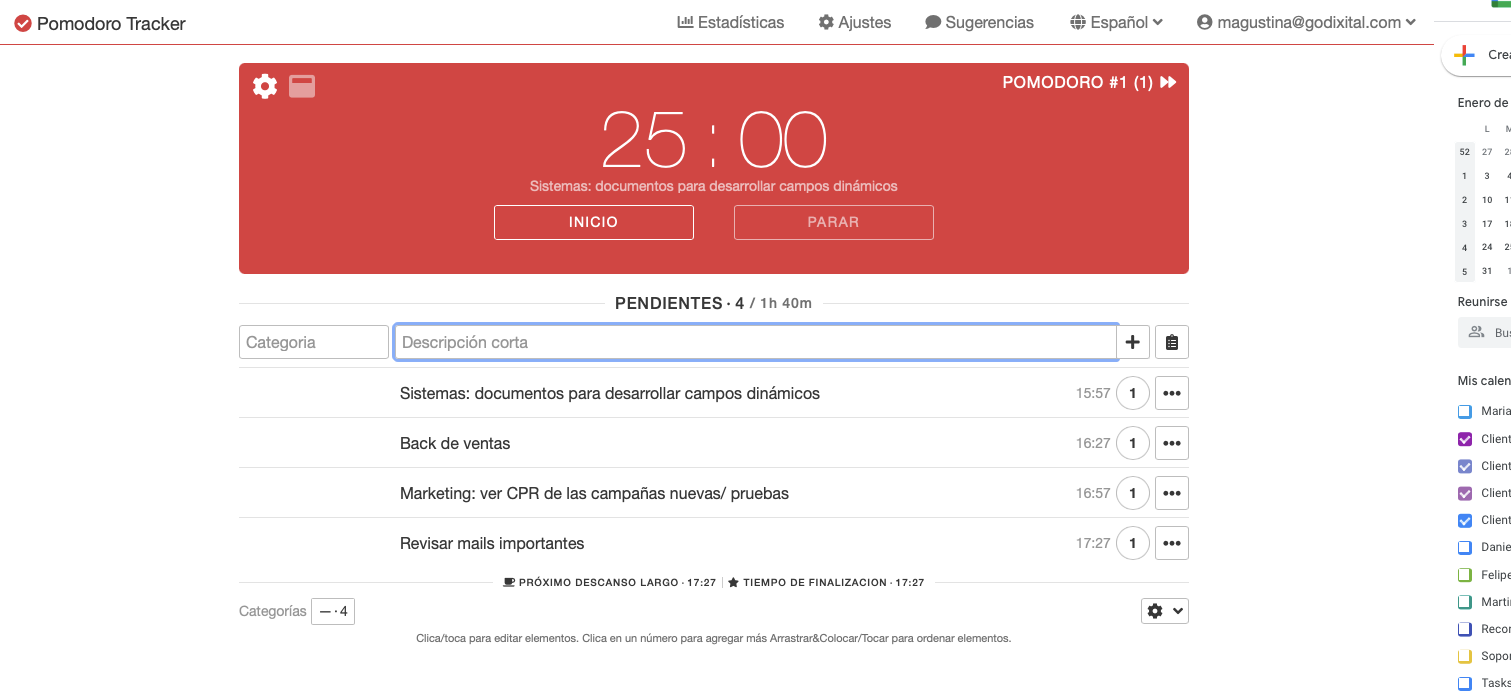Screen dimensions: 1511x696
Task: Enable the Felipe calendar checkbox
Action: pyautogui.click(x=1465, y=575)
